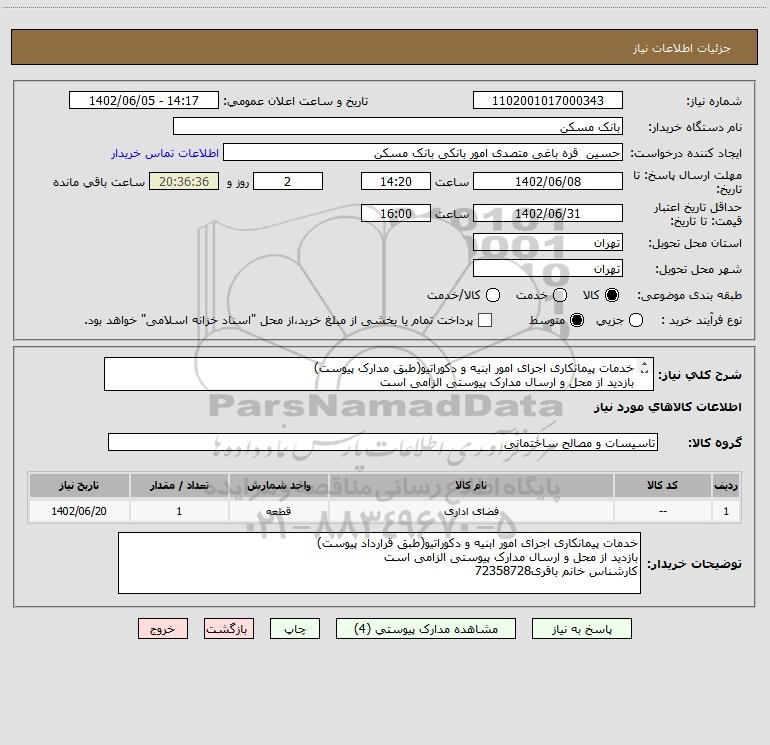The image size is (770, 745).
Task: Click the نام کالا column header
Action: click(471, 485)
